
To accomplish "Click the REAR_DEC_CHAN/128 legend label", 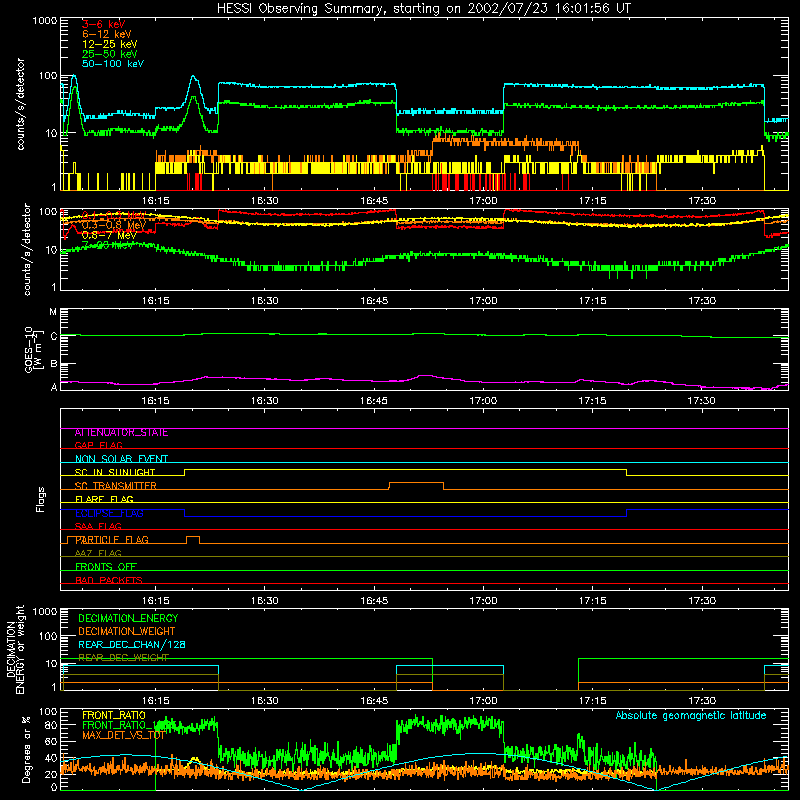I will (132, 645).
